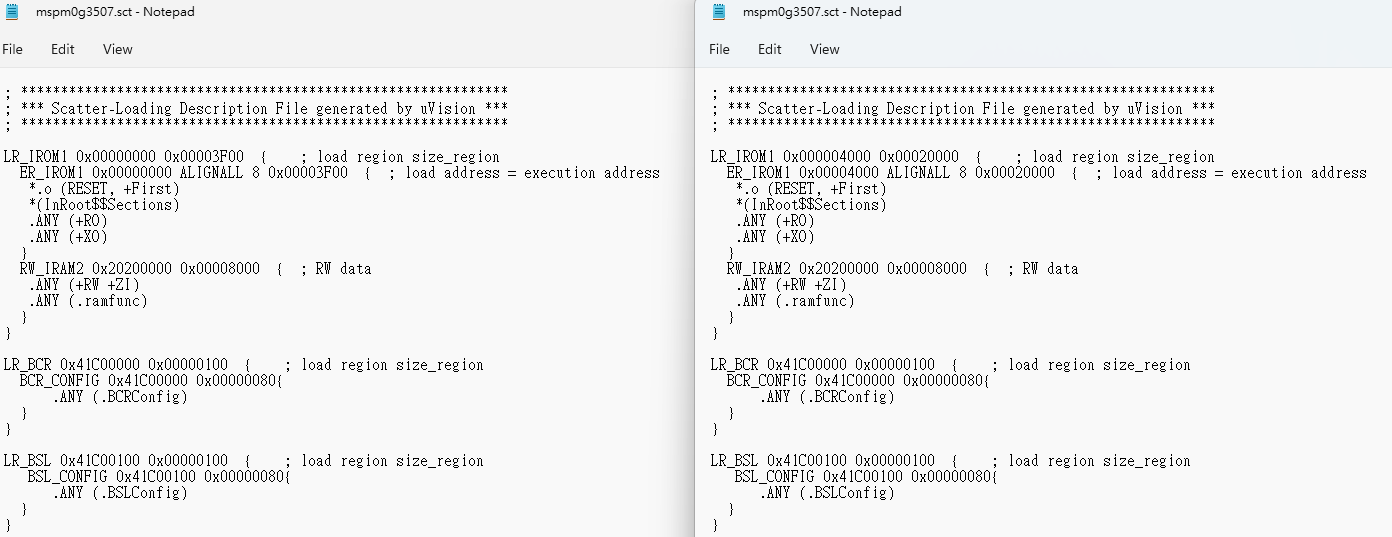Open the File menu in the left Notepad window
Screen dimensions: 1392x537
[12, 49]
